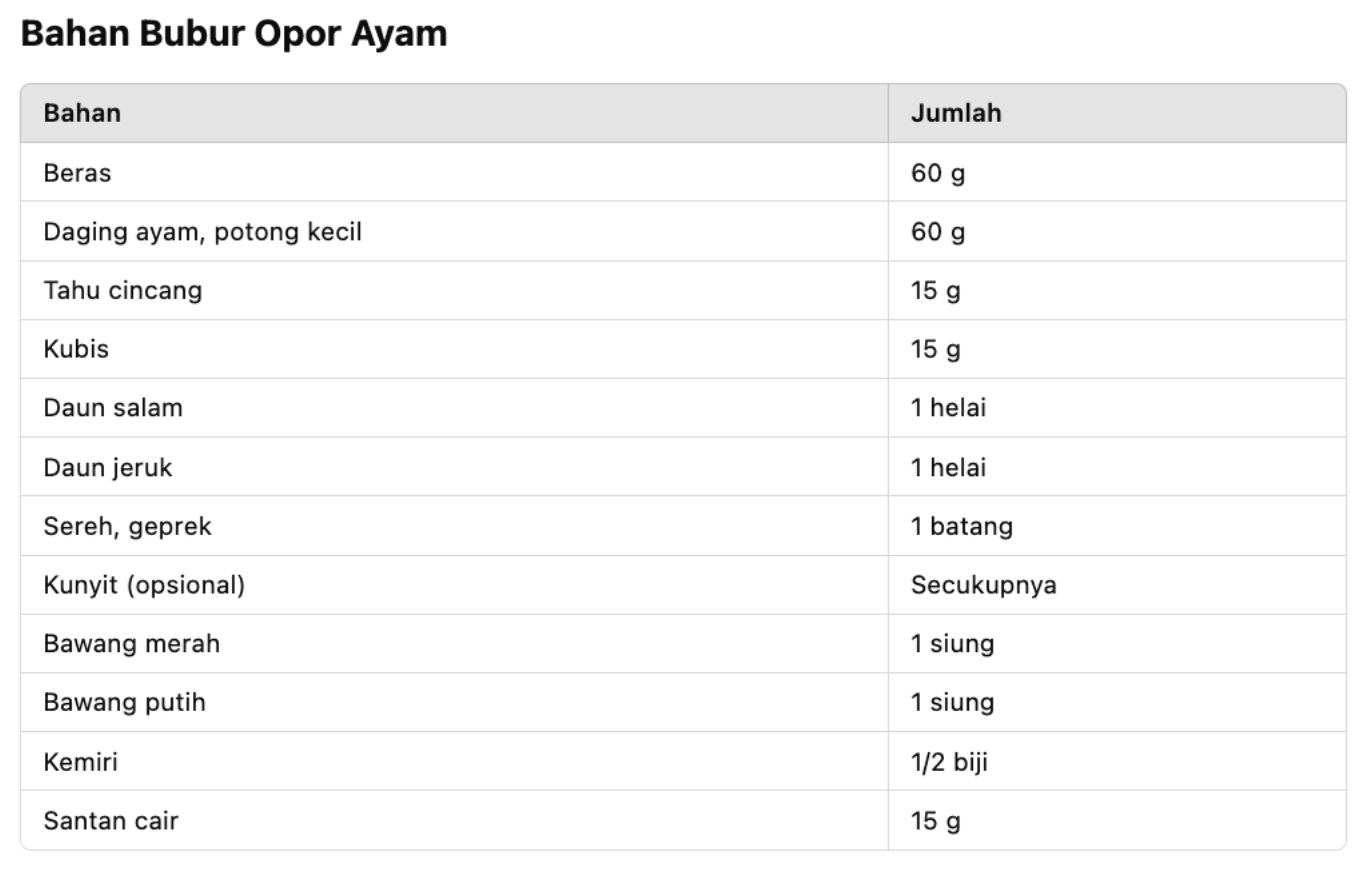Click the "Kubis" ingredient cell
Viewport: 1366px width, 878px height.
[x=76, y=349]
